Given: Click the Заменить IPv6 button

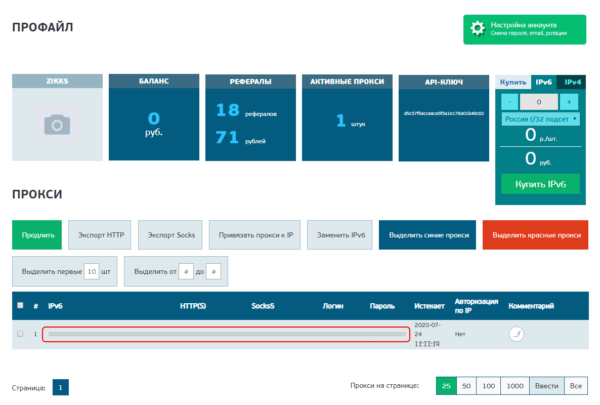Looking at the screenshot, I should [340, 235].
